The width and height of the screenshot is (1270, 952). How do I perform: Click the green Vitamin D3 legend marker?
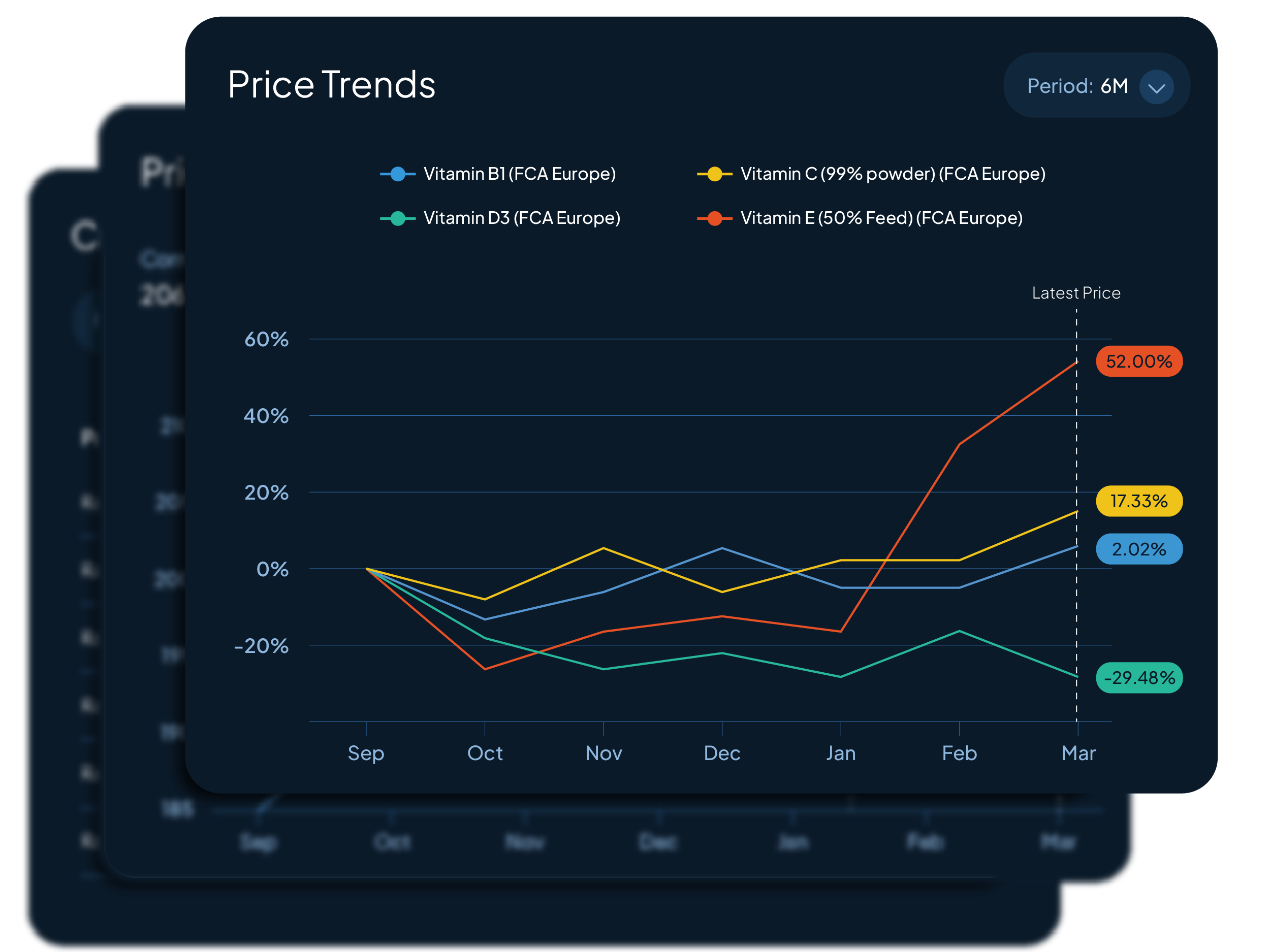tap(397, 218)
